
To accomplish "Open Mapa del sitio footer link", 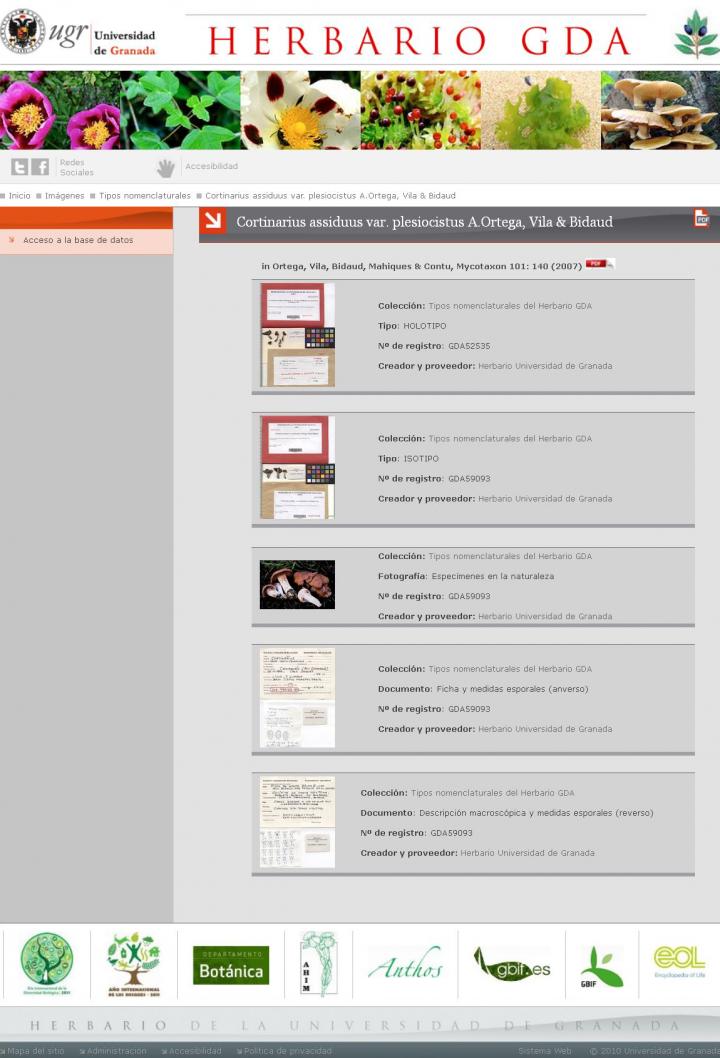I will (35, 1051).
